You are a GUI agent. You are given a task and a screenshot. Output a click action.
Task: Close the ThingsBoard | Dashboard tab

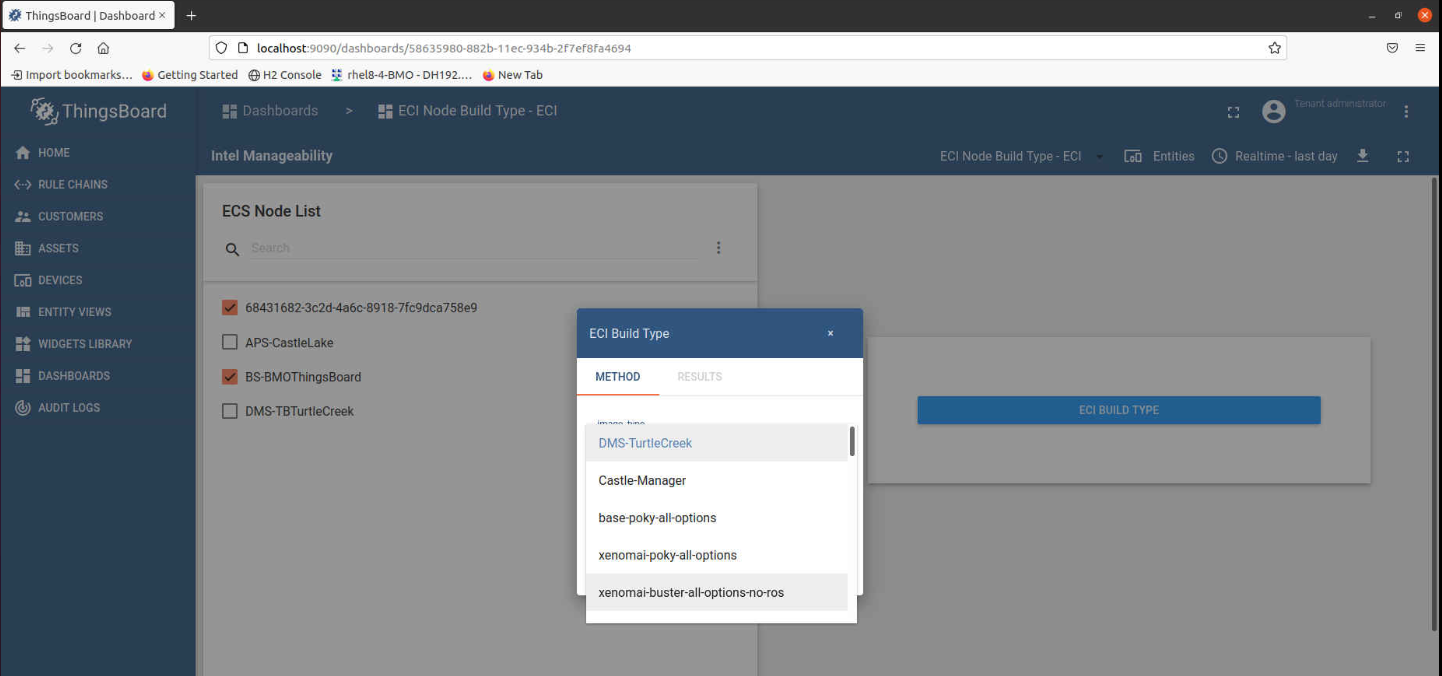[162, 16]
